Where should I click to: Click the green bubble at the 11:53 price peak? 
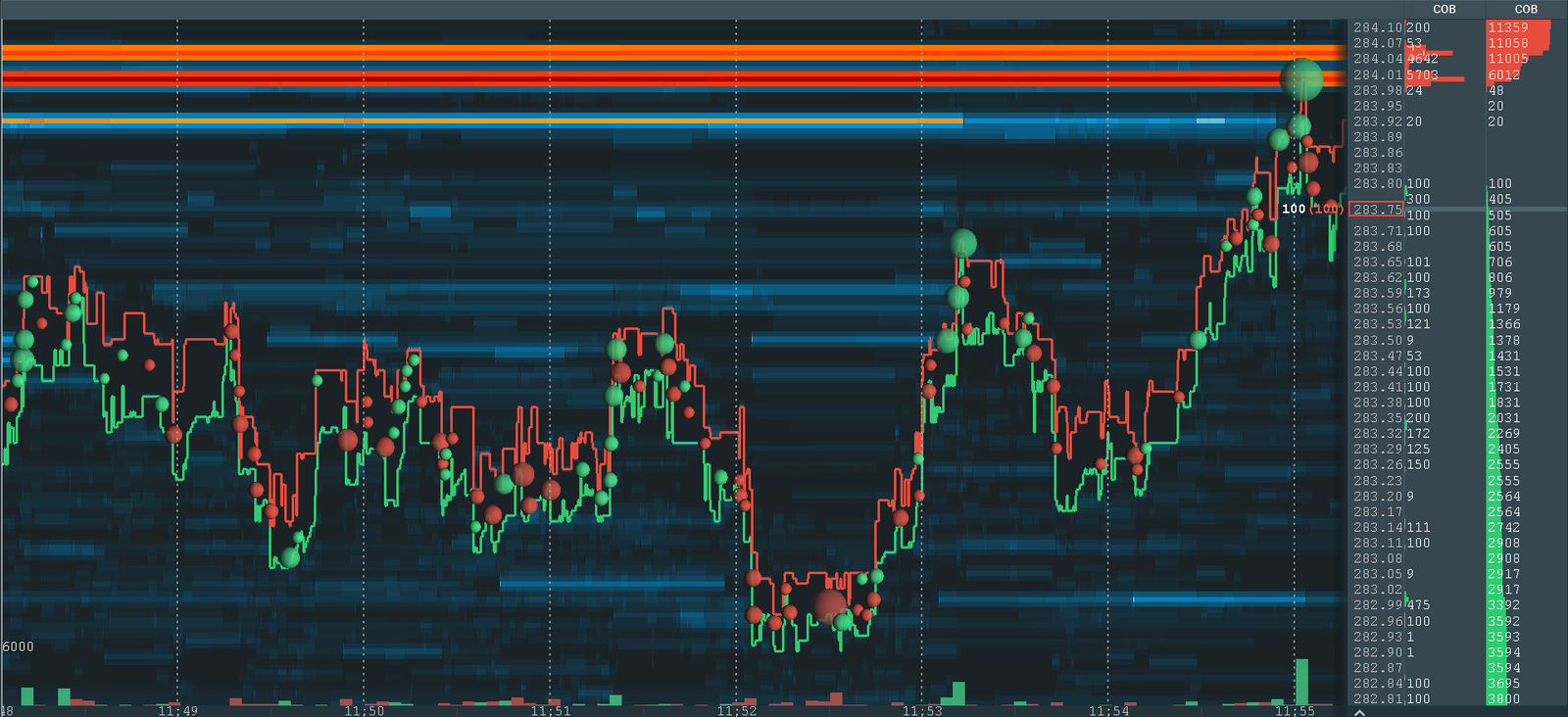coord(963,243)
